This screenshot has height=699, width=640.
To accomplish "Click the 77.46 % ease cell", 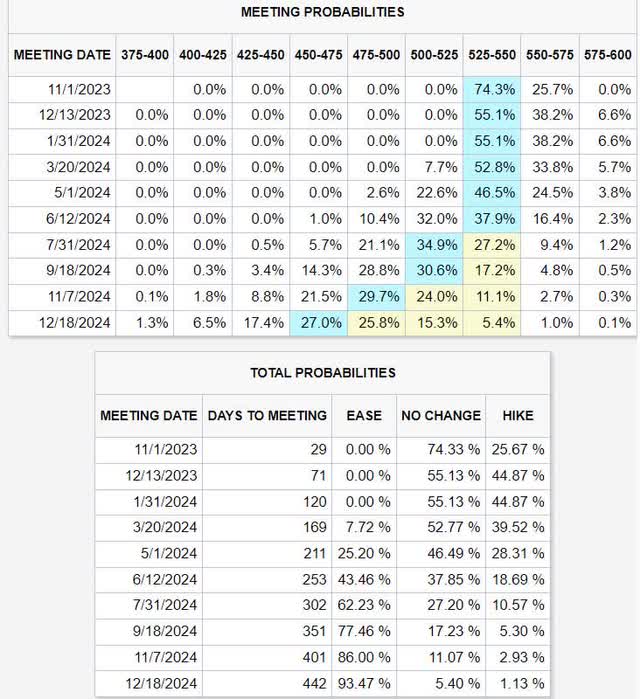I will pos(366,632).
